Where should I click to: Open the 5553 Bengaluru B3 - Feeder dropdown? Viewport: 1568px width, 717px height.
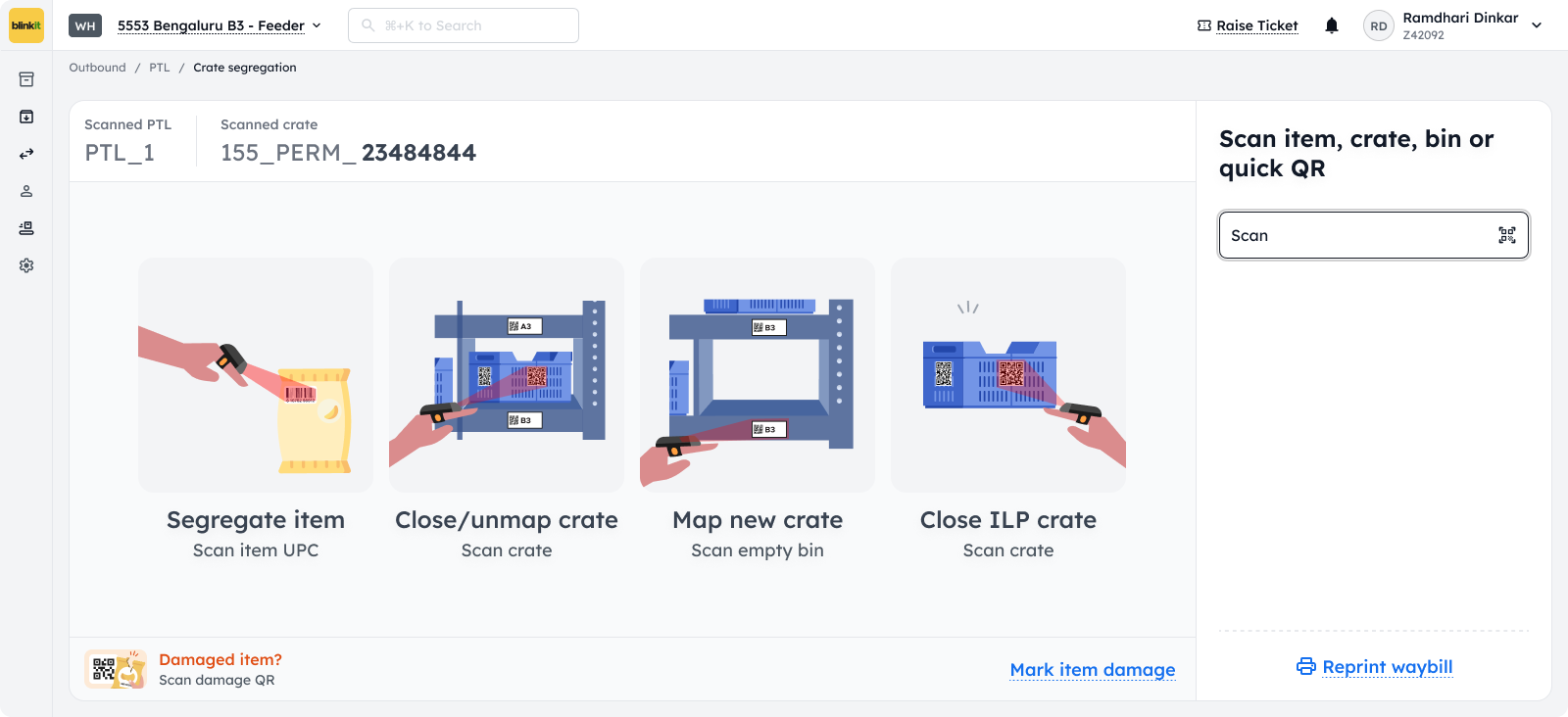[220, 25]
